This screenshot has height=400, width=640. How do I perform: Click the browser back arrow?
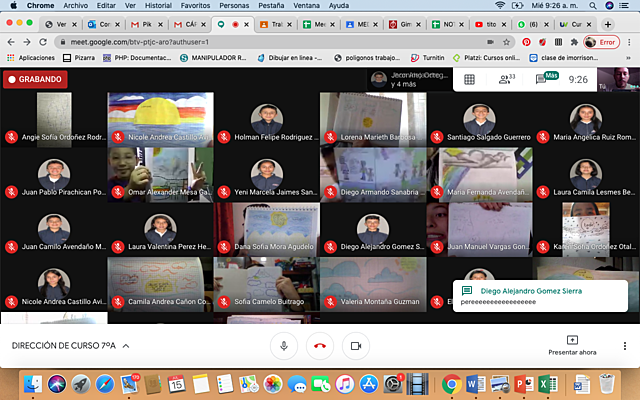pos(11,42)
